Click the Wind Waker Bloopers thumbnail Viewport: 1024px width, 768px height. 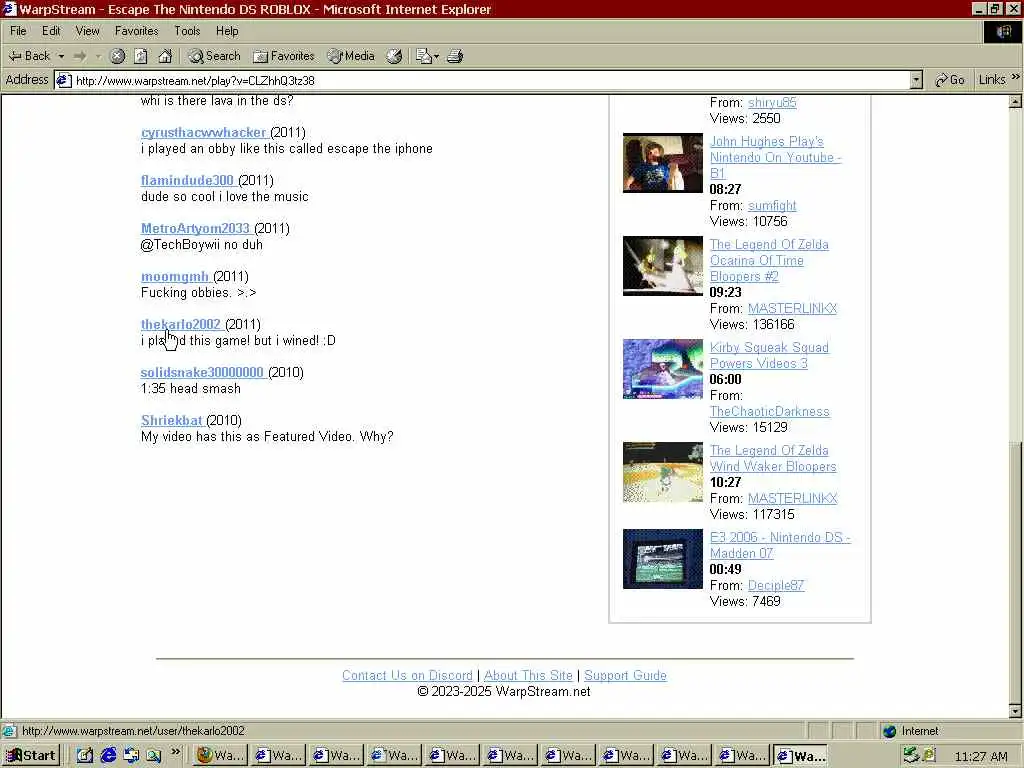click(663, 472)
